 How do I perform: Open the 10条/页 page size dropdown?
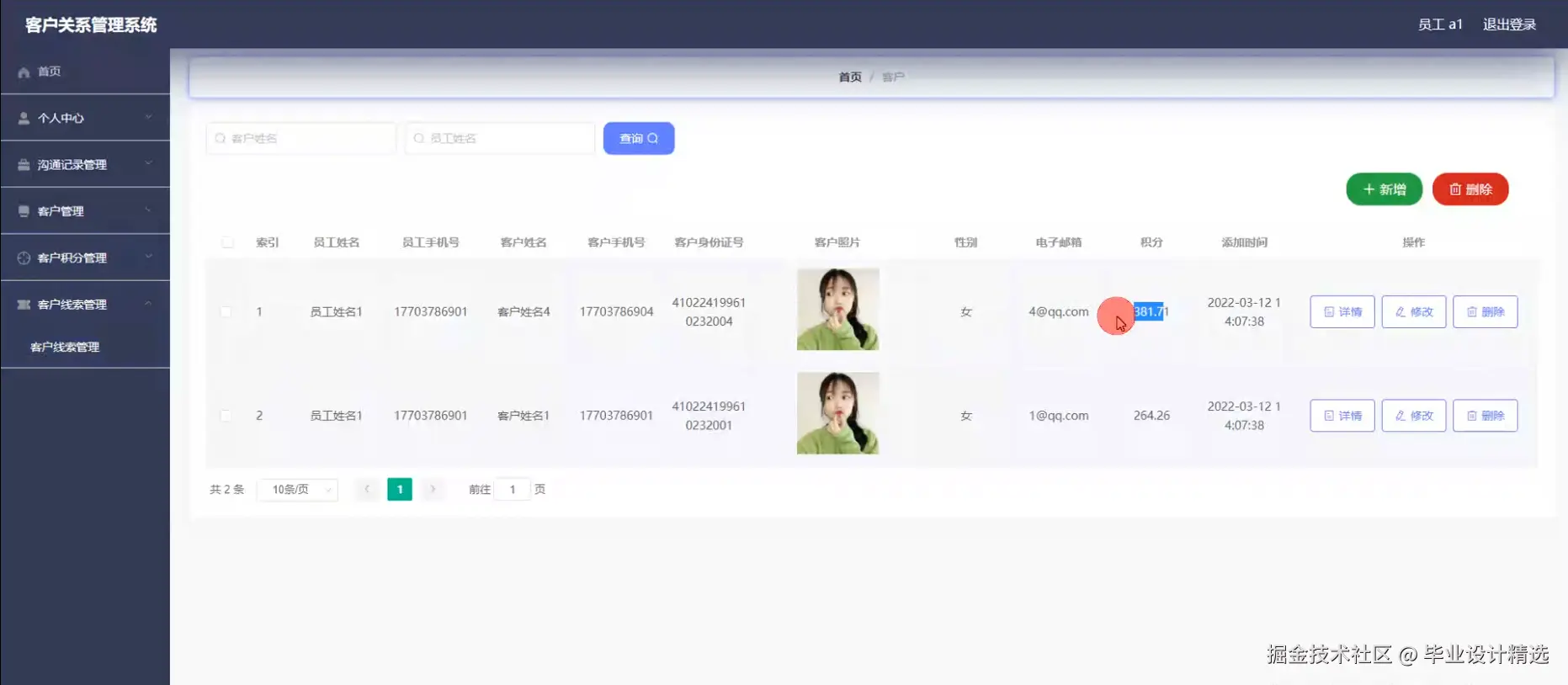click(299, 489)
